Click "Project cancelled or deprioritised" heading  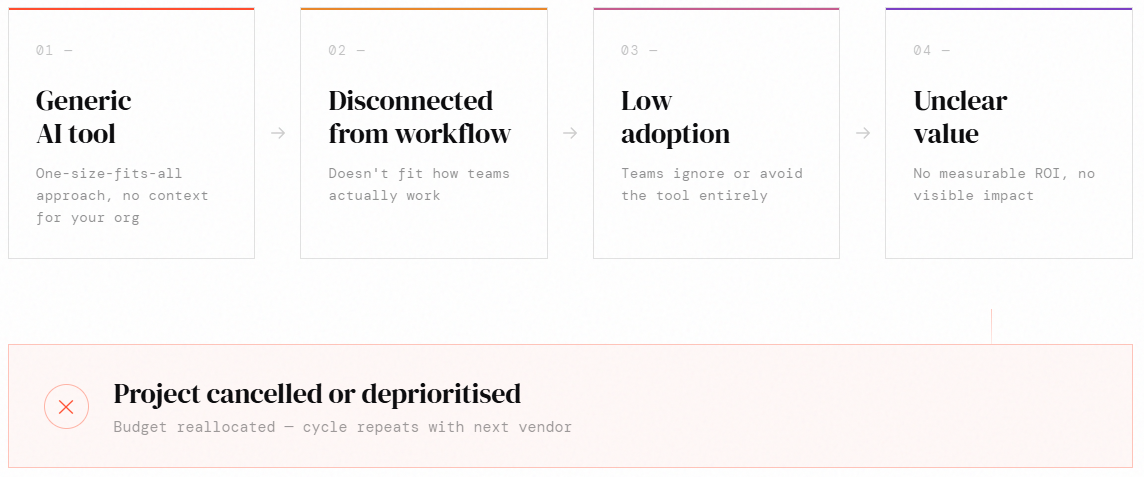[x=317, y=393]
